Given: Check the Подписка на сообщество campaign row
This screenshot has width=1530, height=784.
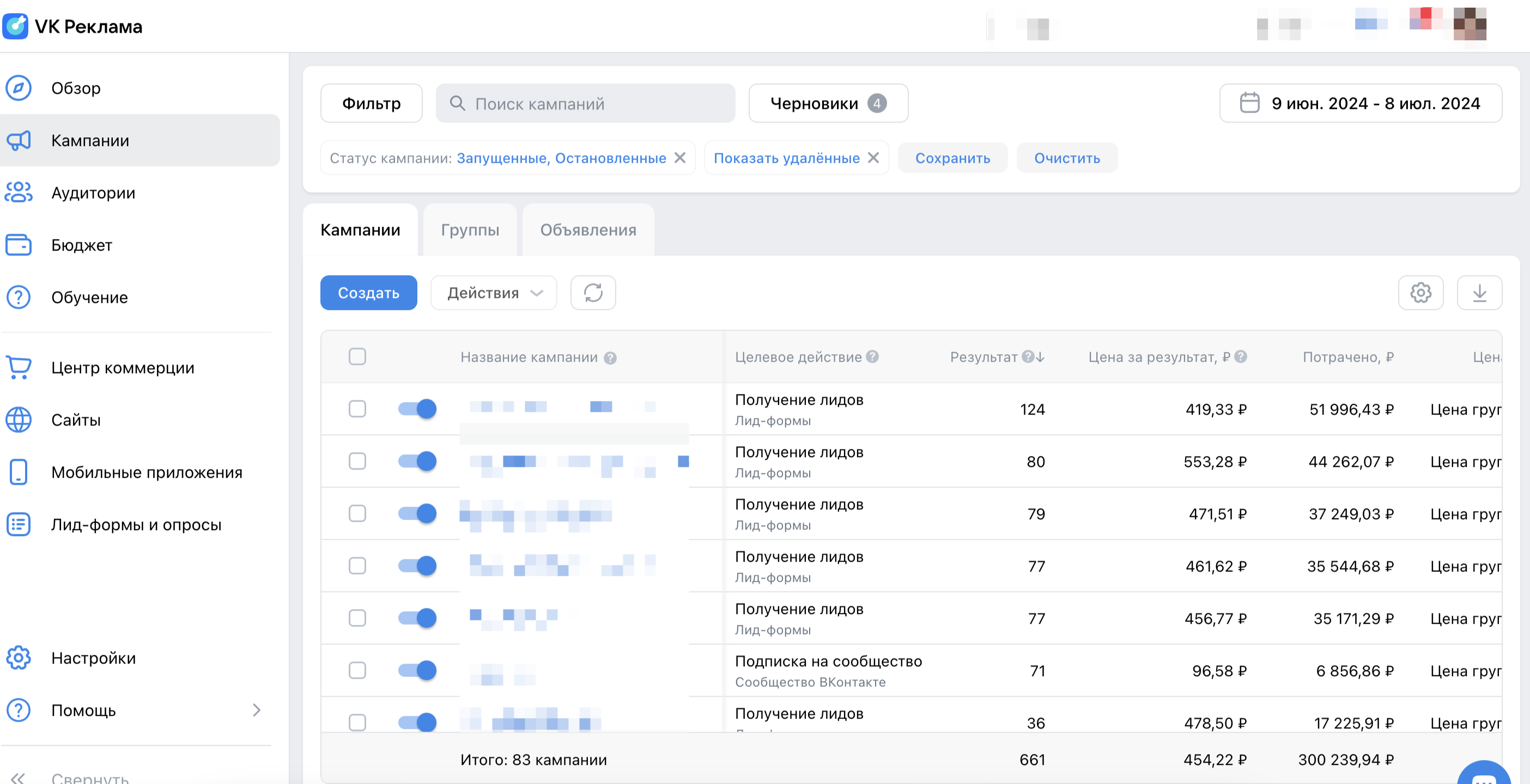Looking at the screenshot, I should coord(357,670).
